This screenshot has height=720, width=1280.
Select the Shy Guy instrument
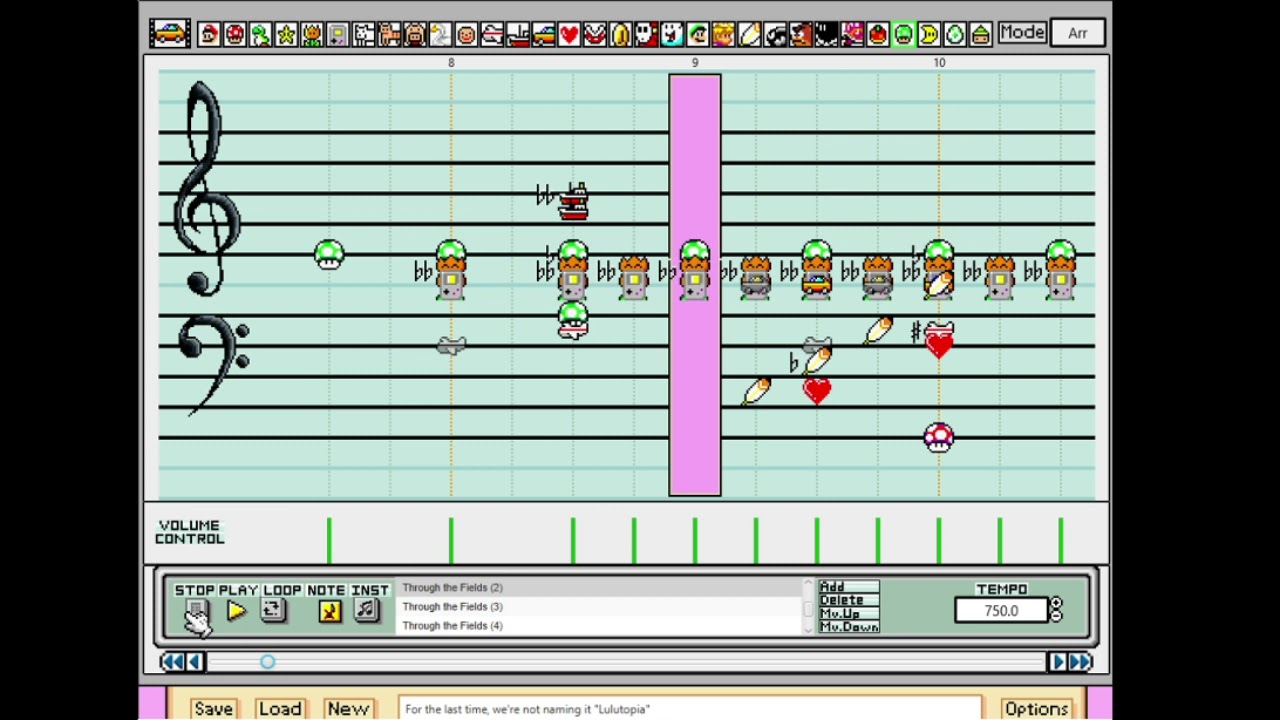tap(647, 34)
